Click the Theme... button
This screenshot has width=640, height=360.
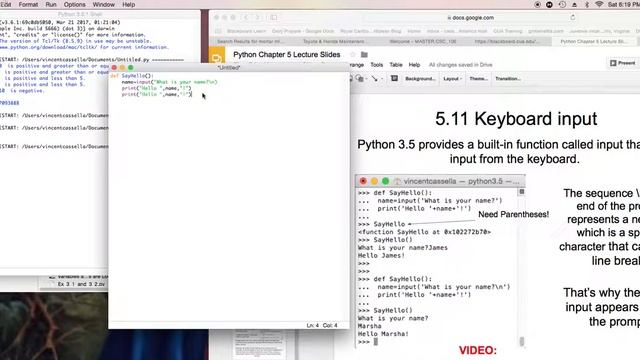[478, 78]
